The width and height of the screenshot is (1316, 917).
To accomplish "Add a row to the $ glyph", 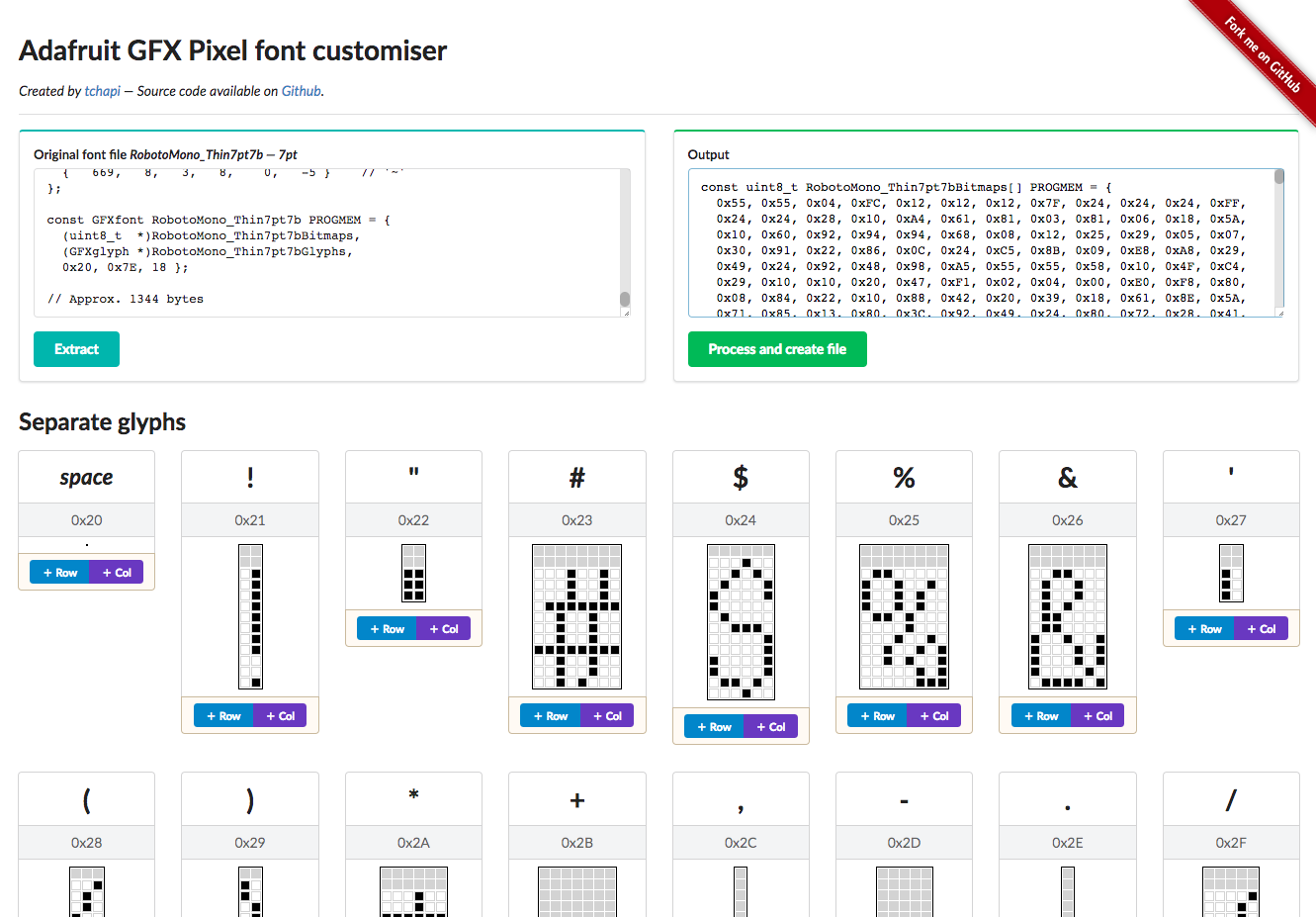I will coord(714,727).
